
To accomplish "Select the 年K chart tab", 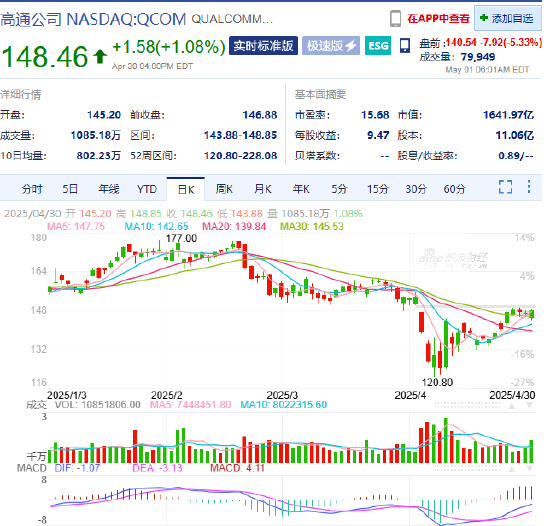I will coord(301,189).
